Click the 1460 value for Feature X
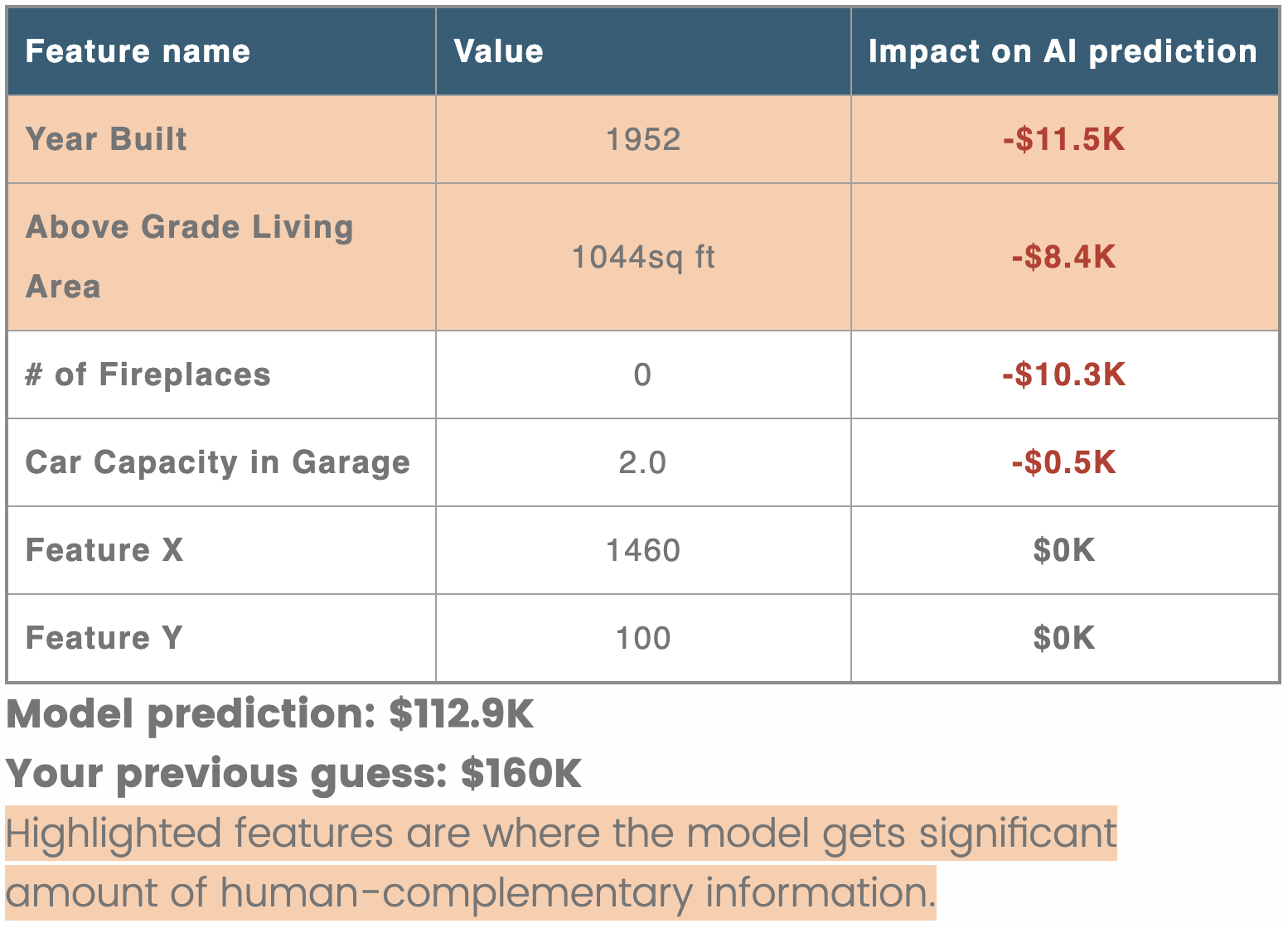Image resolution: width=1288 pixels, height=928 pixels. pos(643,550)
